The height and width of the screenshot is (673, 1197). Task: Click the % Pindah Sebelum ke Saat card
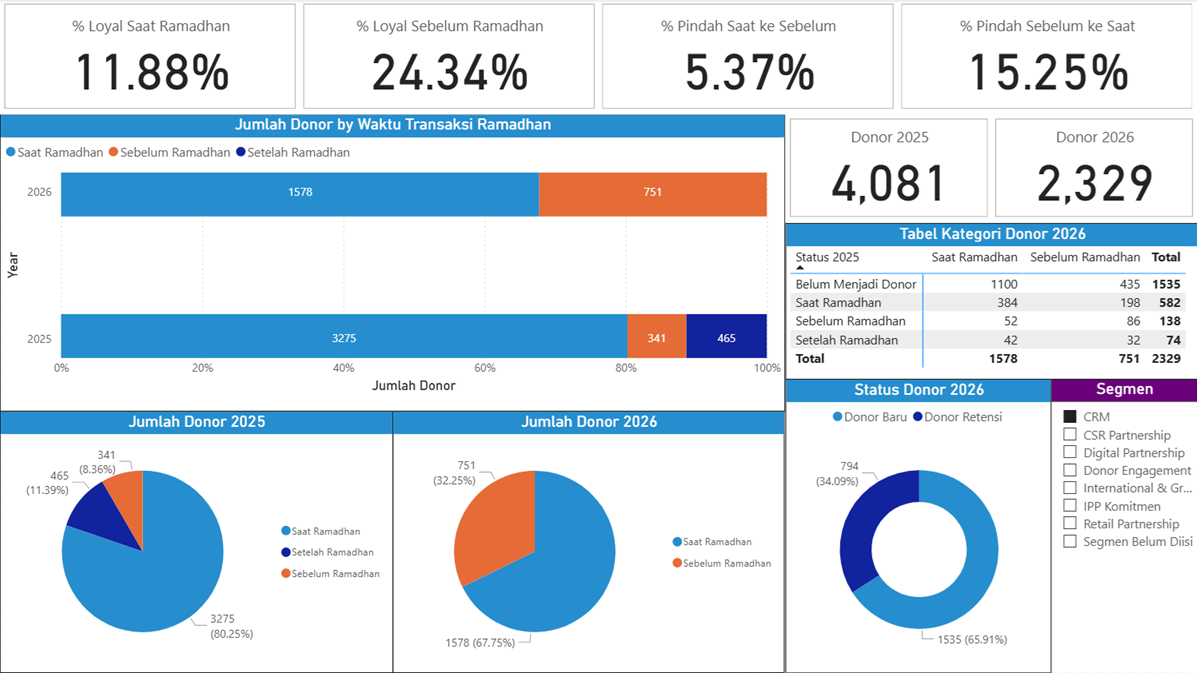[x=1047, y=56]
